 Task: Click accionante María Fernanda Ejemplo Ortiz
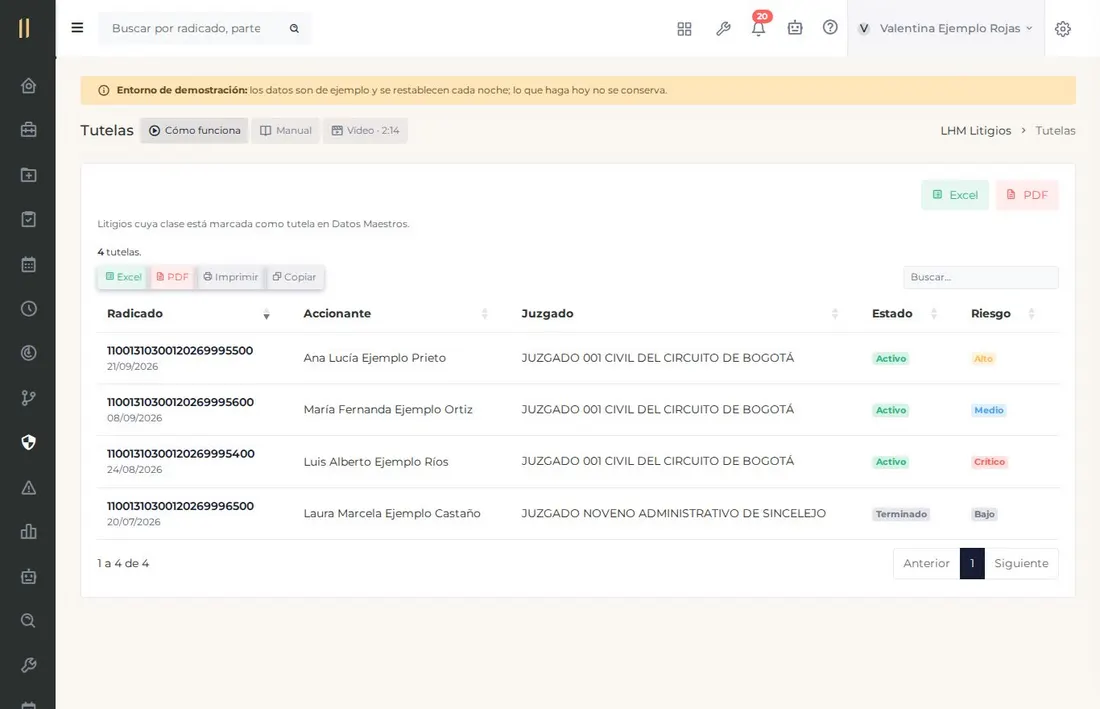[388, 410]
